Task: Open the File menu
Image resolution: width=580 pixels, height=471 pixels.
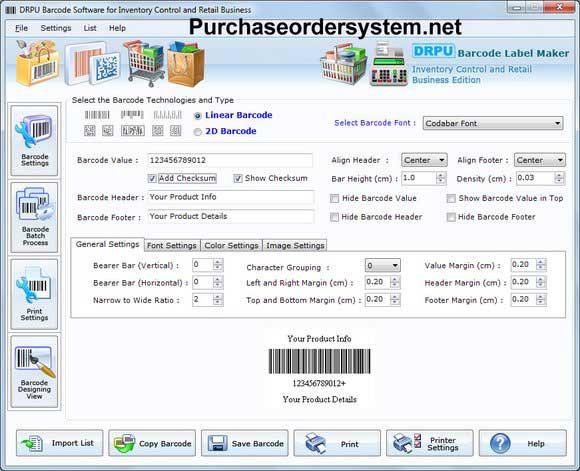Action: (21, 28)
